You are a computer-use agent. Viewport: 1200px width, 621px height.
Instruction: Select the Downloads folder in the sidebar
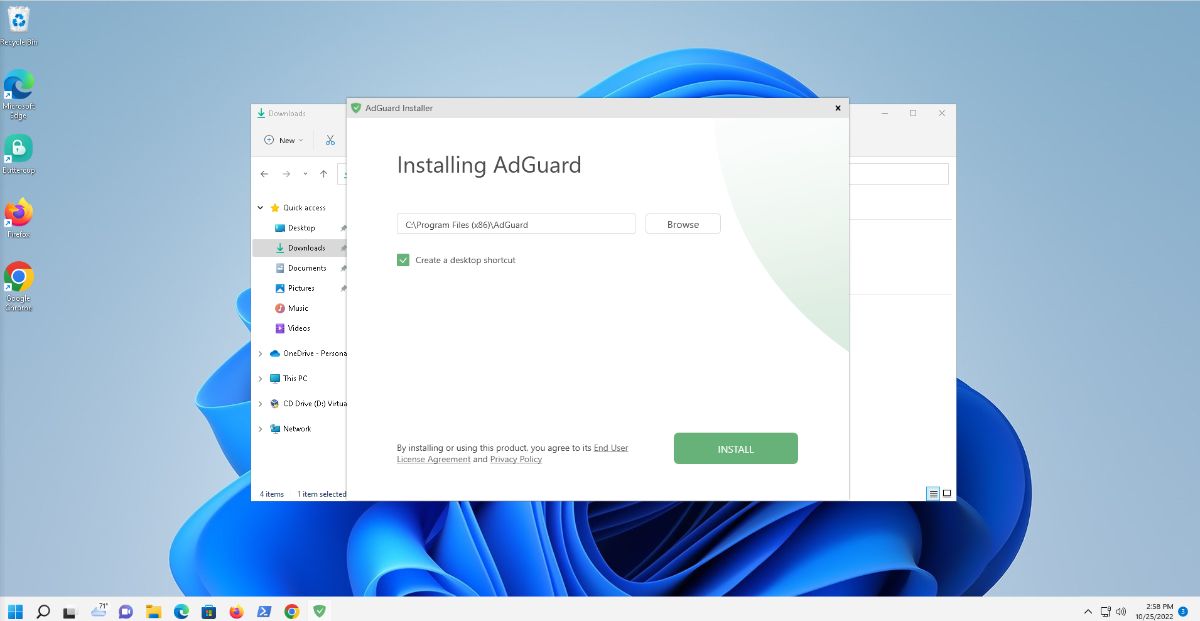tap(304, 247)
